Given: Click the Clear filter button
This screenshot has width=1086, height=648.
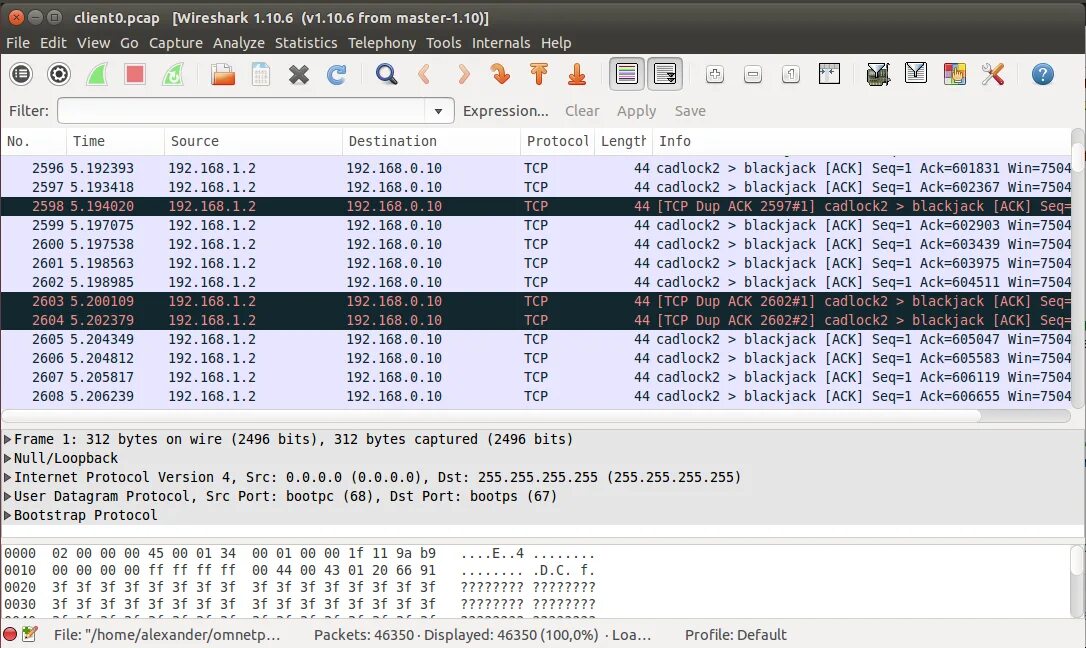Looking at the screenshot, I should (582, 111).
